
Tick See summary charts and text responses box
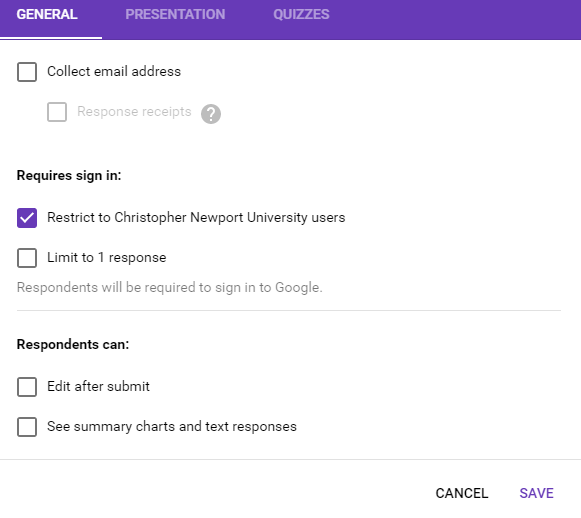click(x=27, y=427)
